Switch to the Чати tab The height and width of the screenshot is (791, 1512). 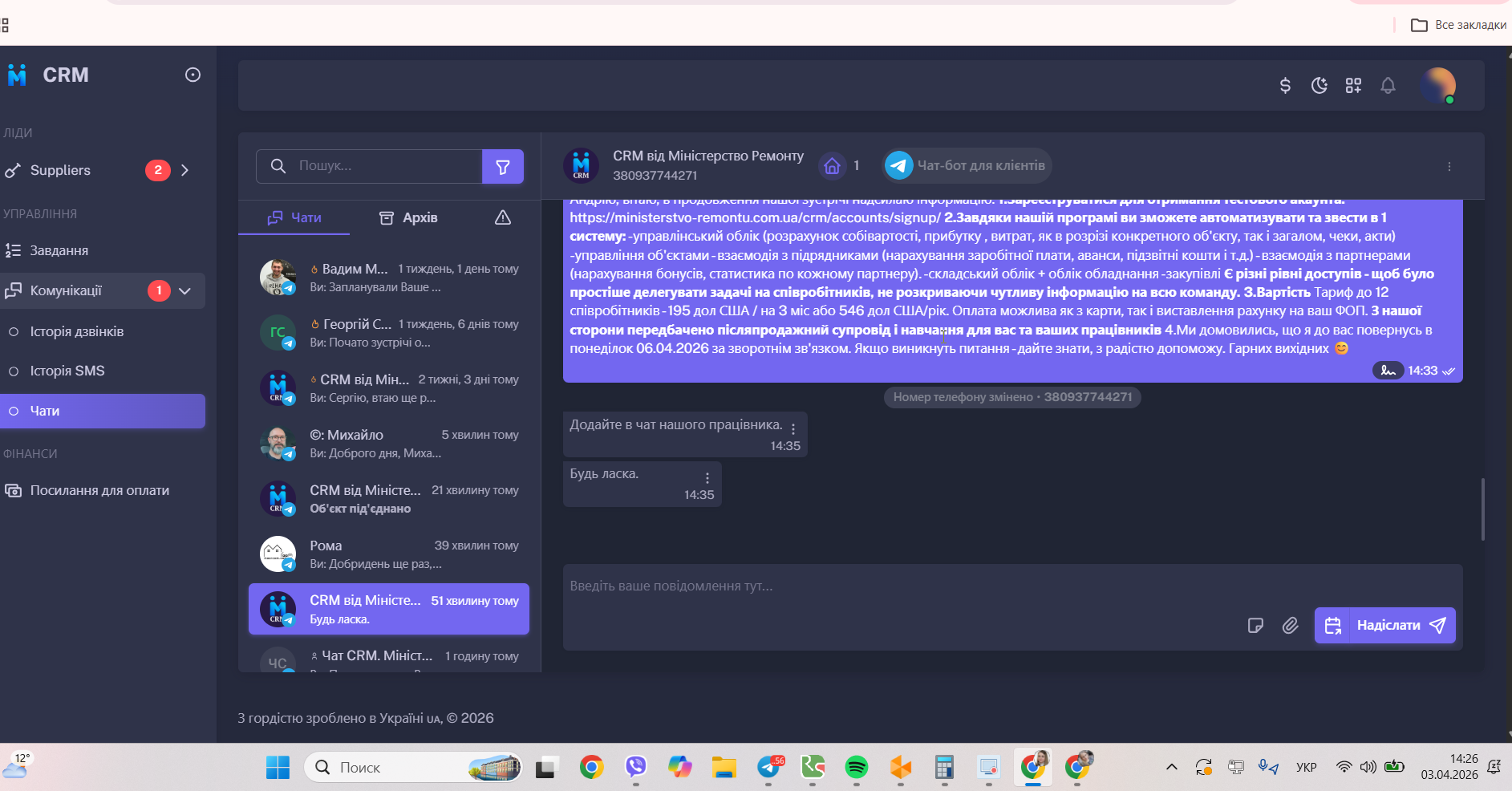tap(294, 217)
